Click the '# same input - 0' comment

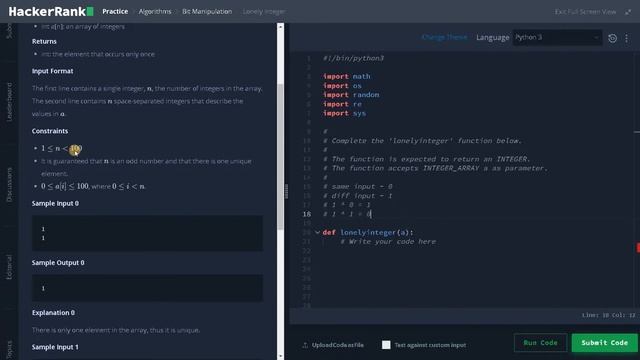[x=358, y=187]
